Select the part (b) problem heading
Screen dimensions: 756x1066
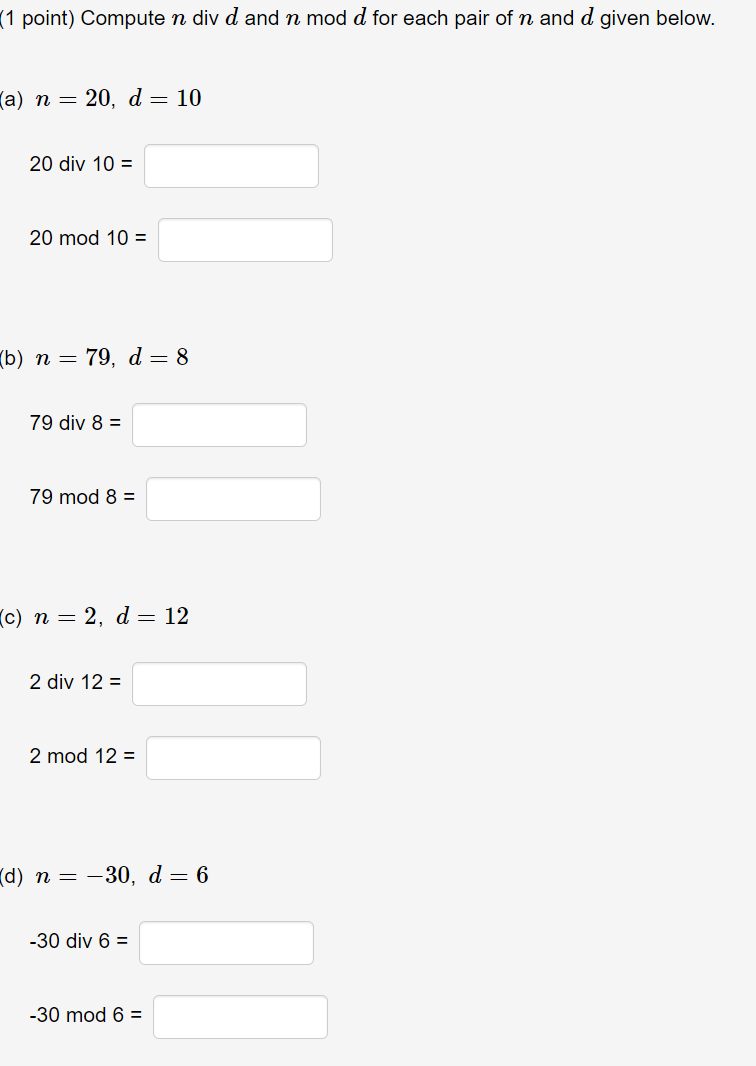[x=95, y=357]
